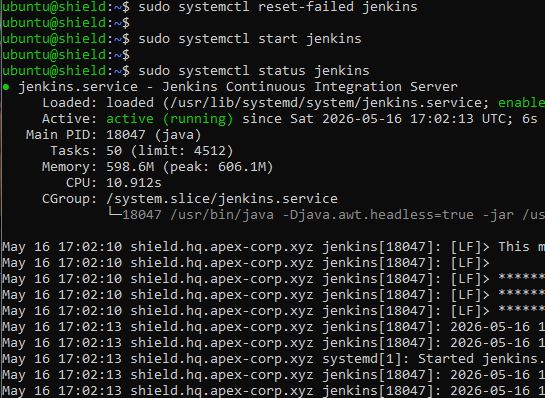Click the 'reset-failed' word in the first command
The image size is (545, 398).
pos(306,7)
